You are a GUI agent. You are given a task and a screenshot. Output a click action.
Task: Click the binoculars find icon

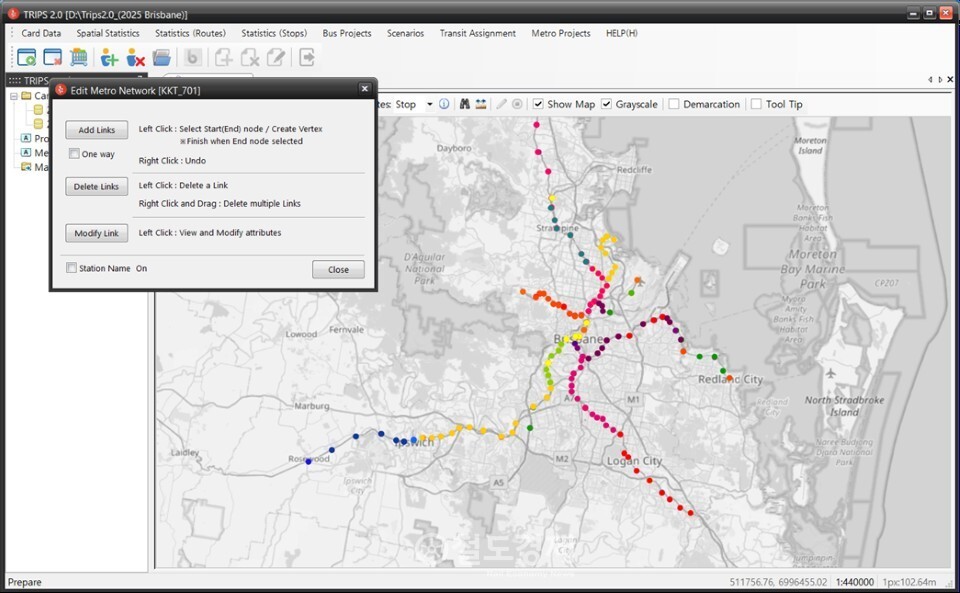tap(465, 104)
